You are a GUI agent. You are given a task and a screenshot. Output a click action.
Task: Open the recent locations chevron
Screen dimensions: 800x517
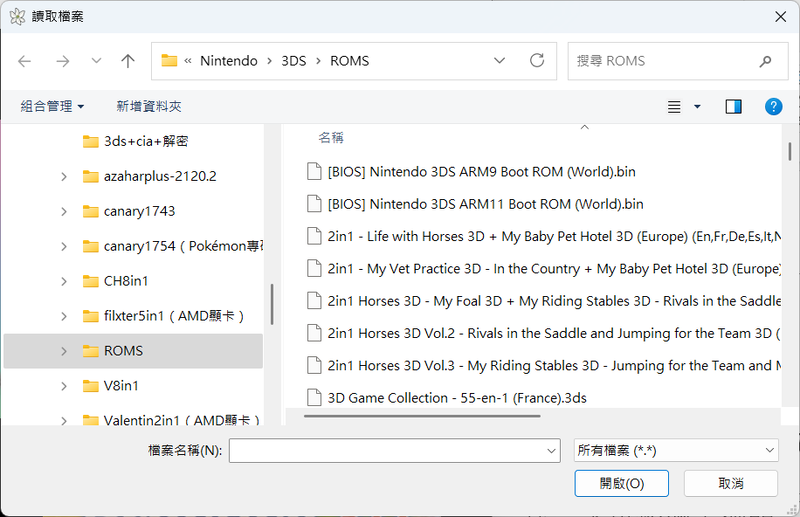[x=96, y=61]
